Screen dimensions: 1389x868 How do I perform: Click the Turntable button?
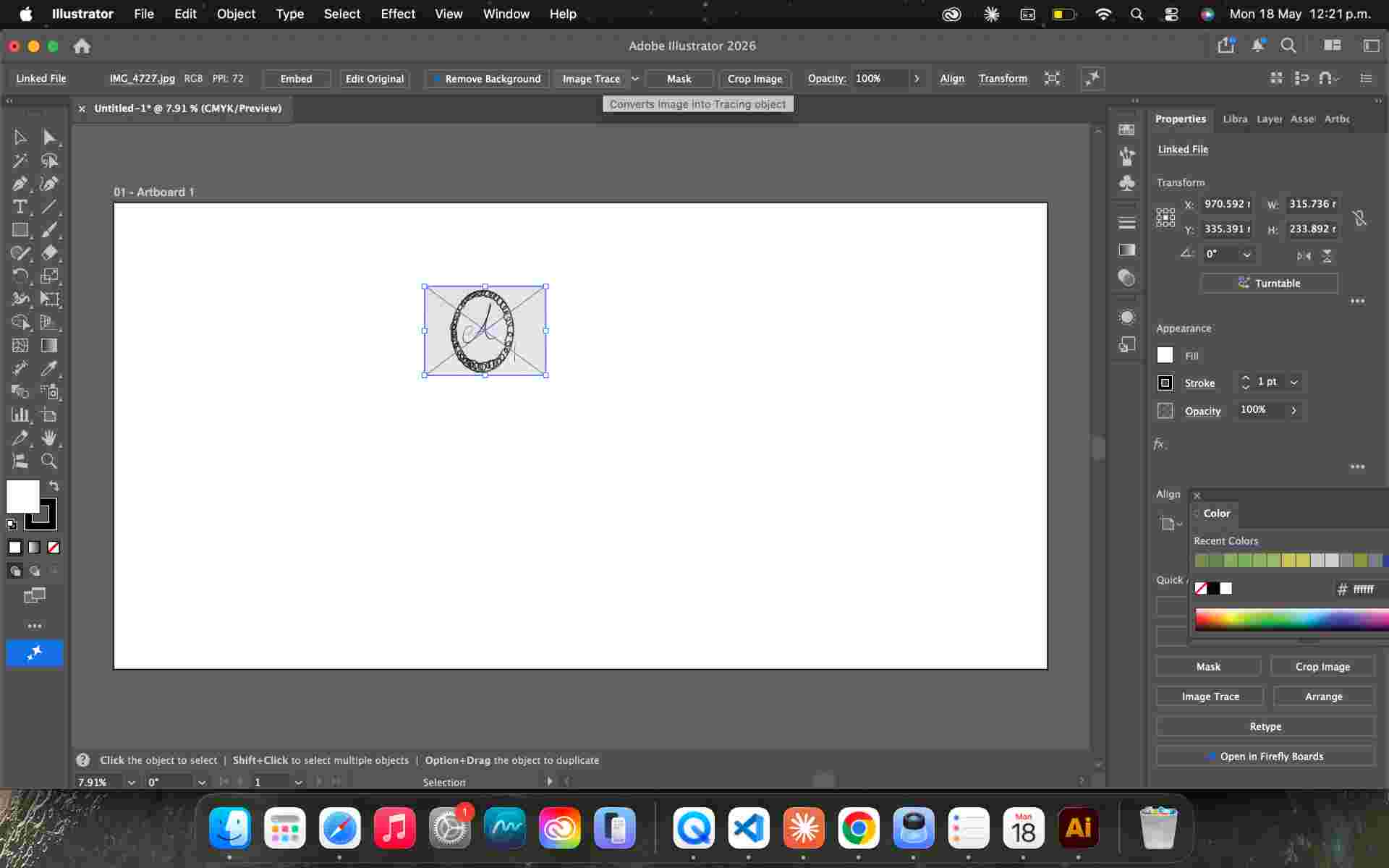click(1269, 283)
